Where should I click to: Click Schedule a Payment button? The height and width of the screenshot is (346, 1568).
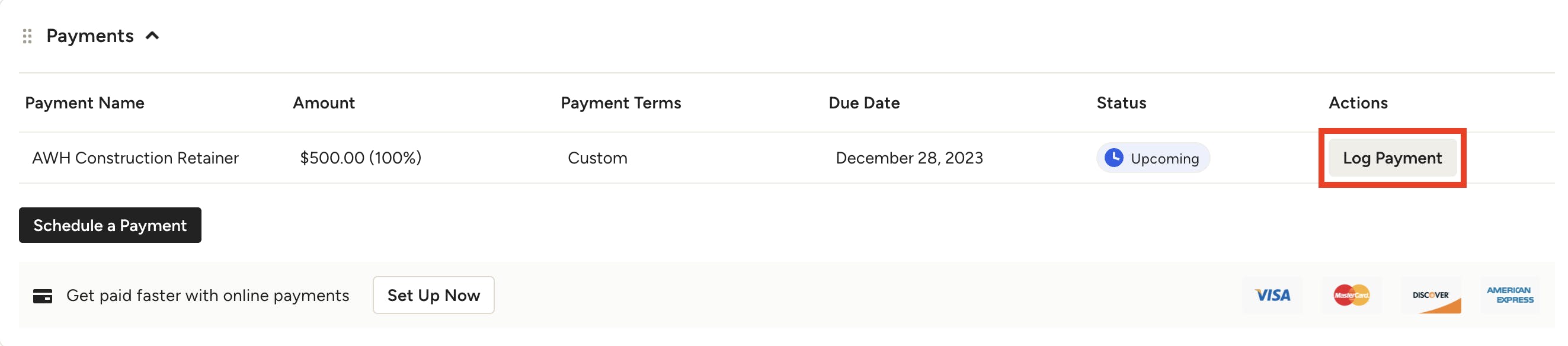click(110, 225)
